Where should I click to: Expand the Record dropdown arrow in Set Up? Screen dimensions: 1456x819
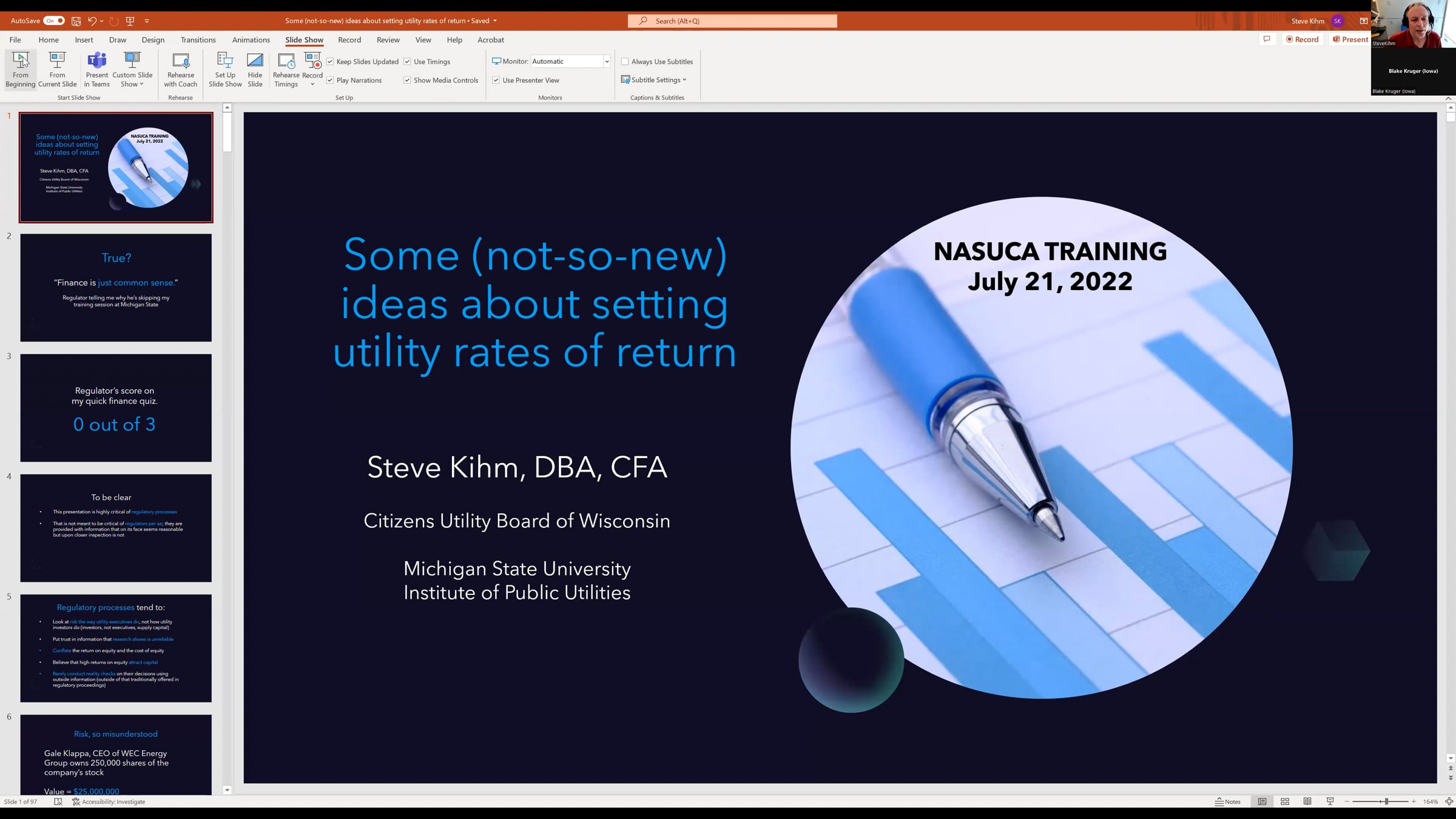pos(312,84)
